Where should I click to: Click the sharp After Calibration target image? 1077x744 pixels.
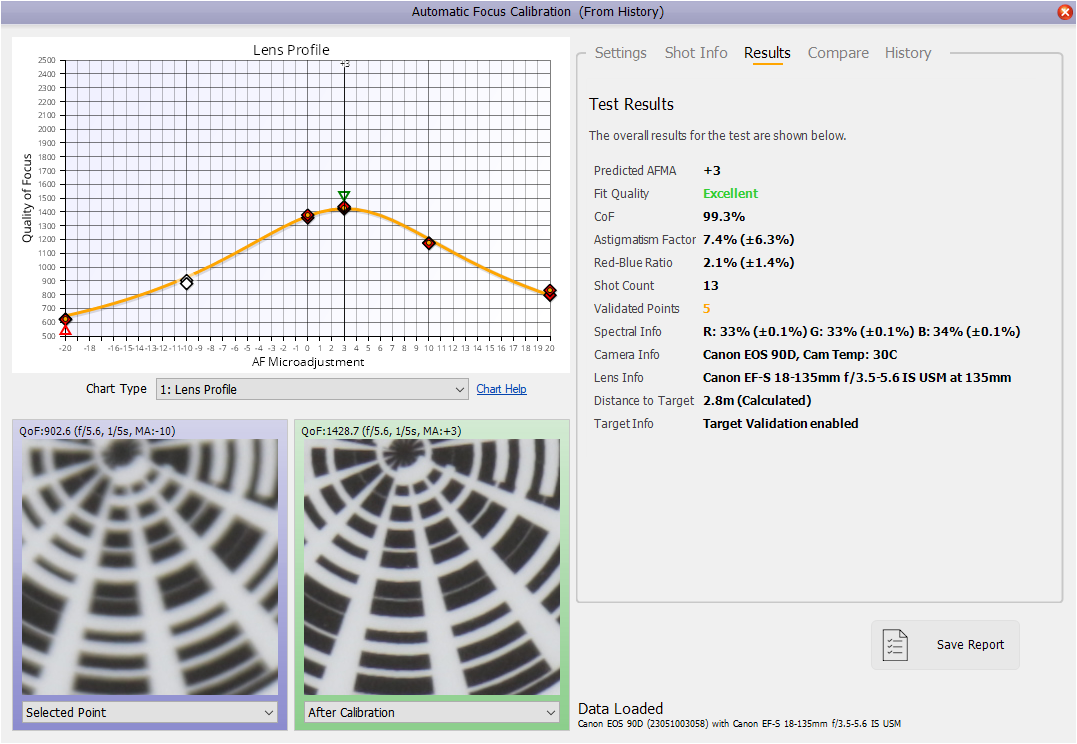point(431,567)
